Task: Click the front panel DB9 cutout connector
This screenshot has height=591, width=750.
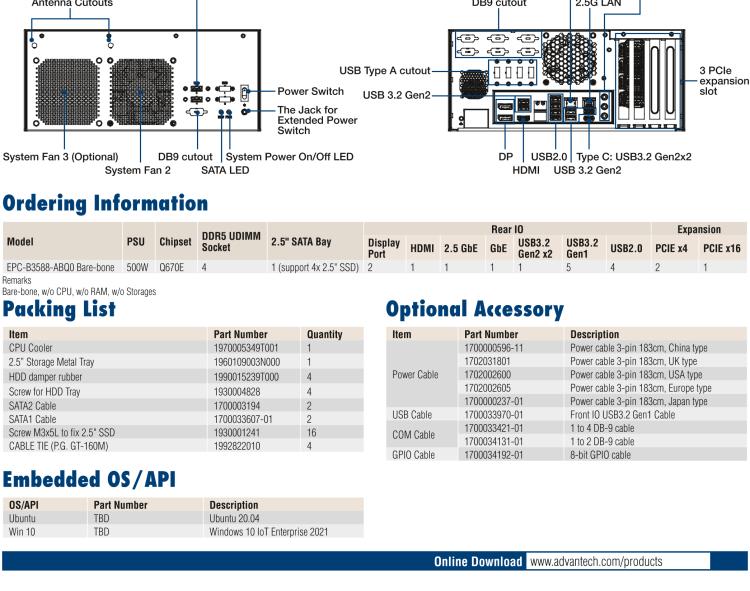Action: click(x=197, y=114)
